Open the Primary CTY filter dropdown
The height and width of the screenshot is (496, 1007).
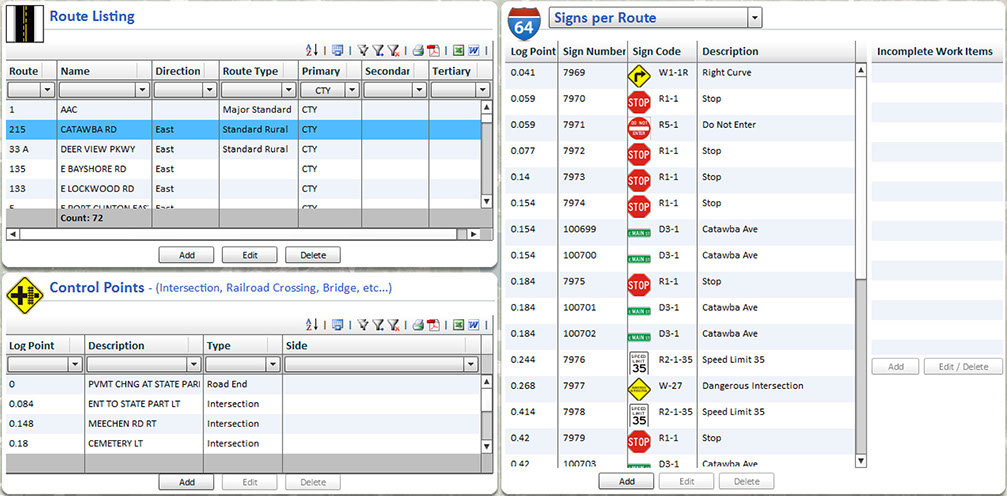coord(353,90)
